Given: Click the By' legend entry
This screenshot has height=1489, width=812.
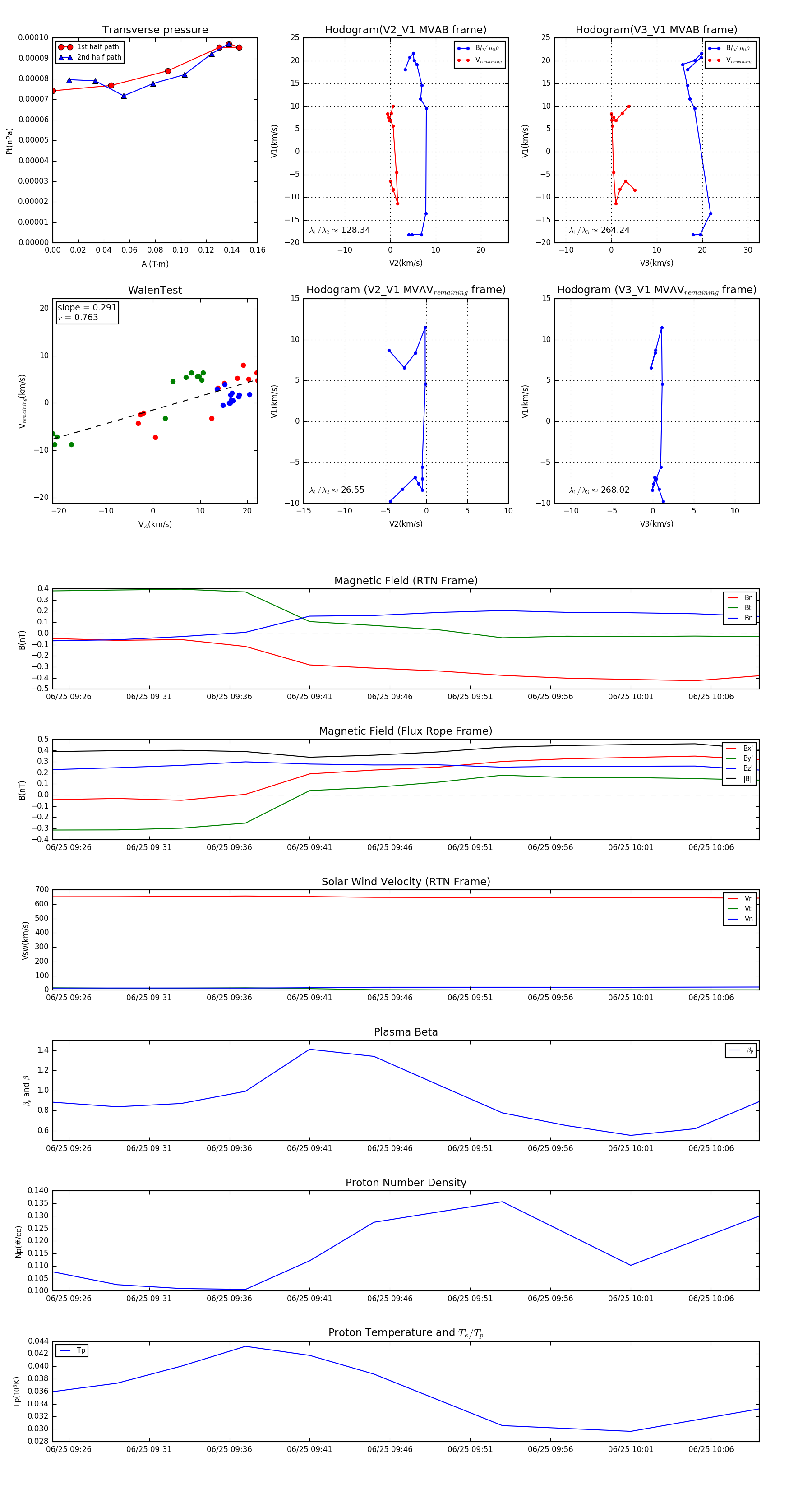Looking at the screenshot, I should (x=740, y=758).
